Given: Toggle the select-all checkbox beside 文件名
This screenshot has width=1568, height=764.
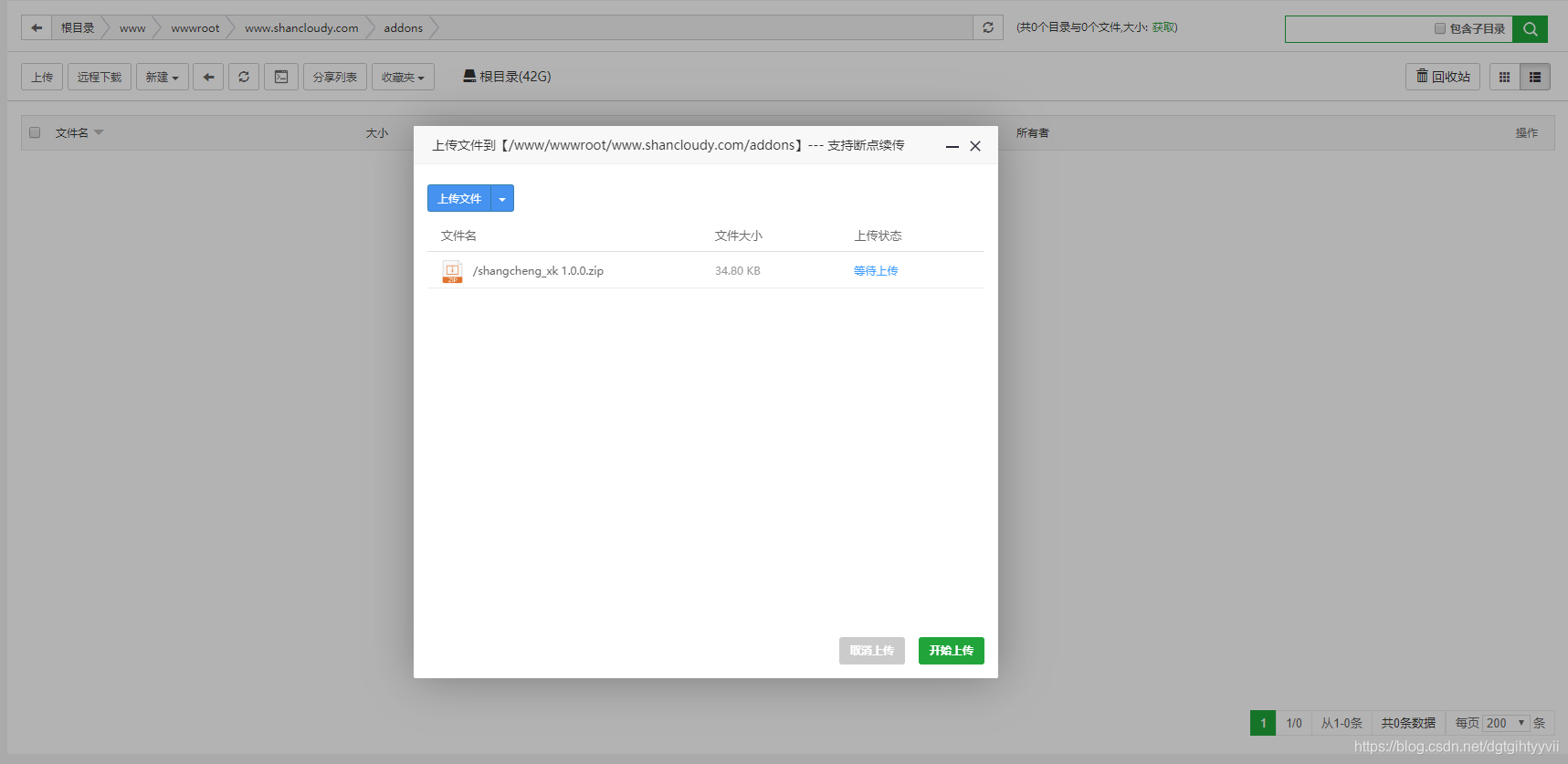Looking at the screenshot, I should (35, 132).
